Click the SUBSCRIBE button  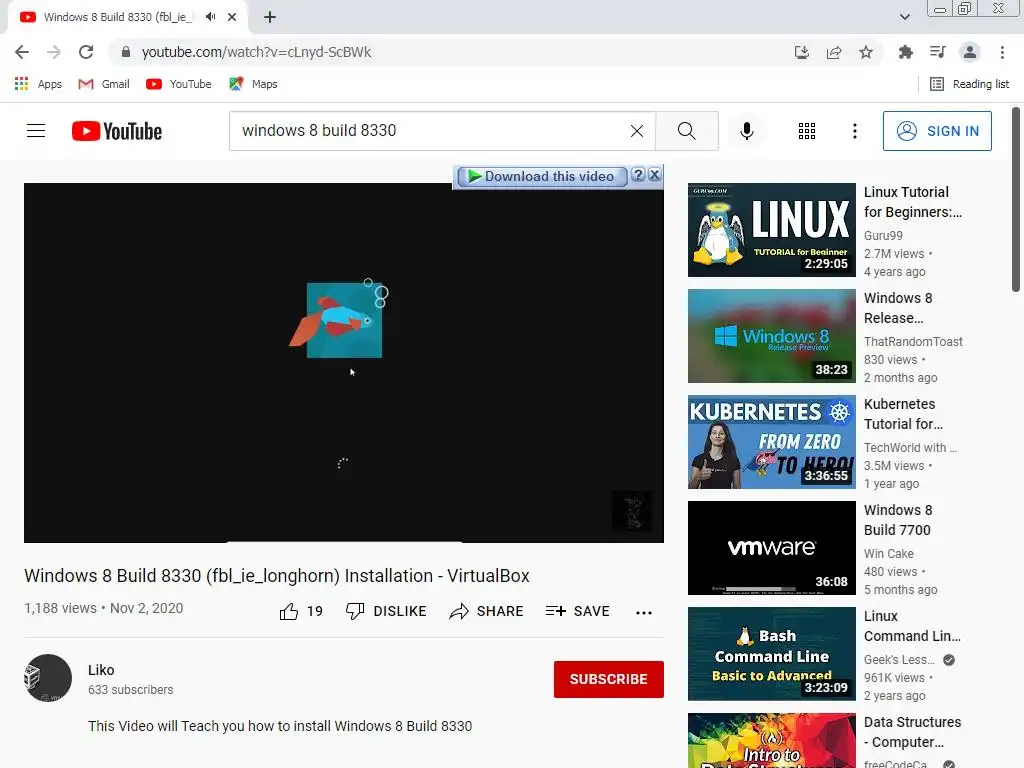pyautogui.click(x=609, y=679)
